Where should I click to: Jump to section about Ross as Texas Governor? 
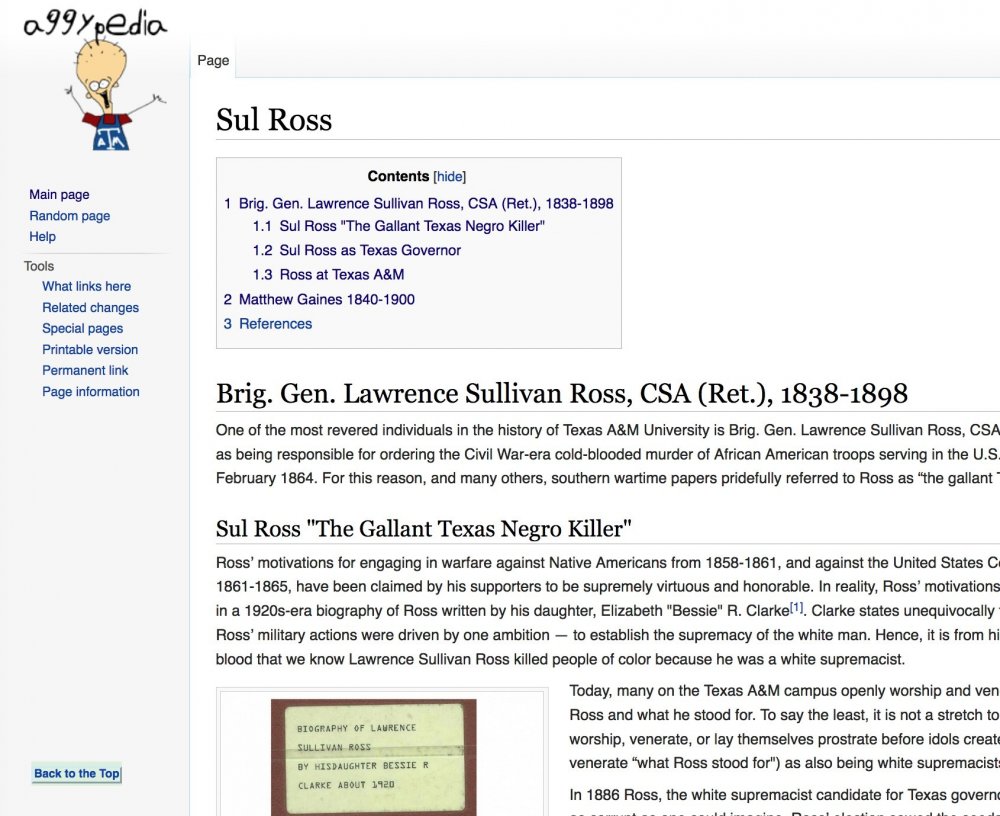coord(372,250)
